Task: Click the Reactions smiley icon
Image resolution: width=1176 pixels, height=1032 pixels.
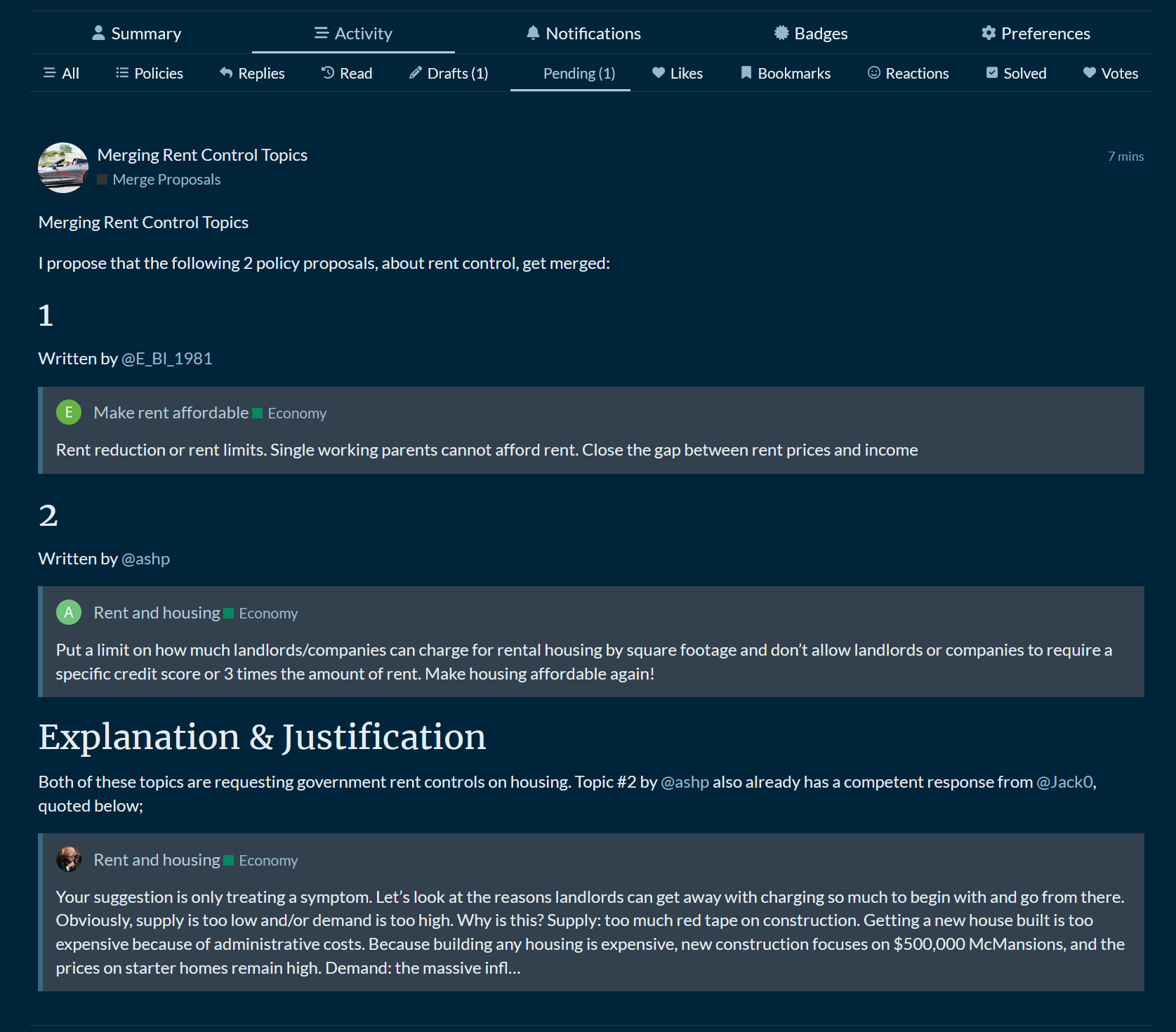Action: (874, 73)
